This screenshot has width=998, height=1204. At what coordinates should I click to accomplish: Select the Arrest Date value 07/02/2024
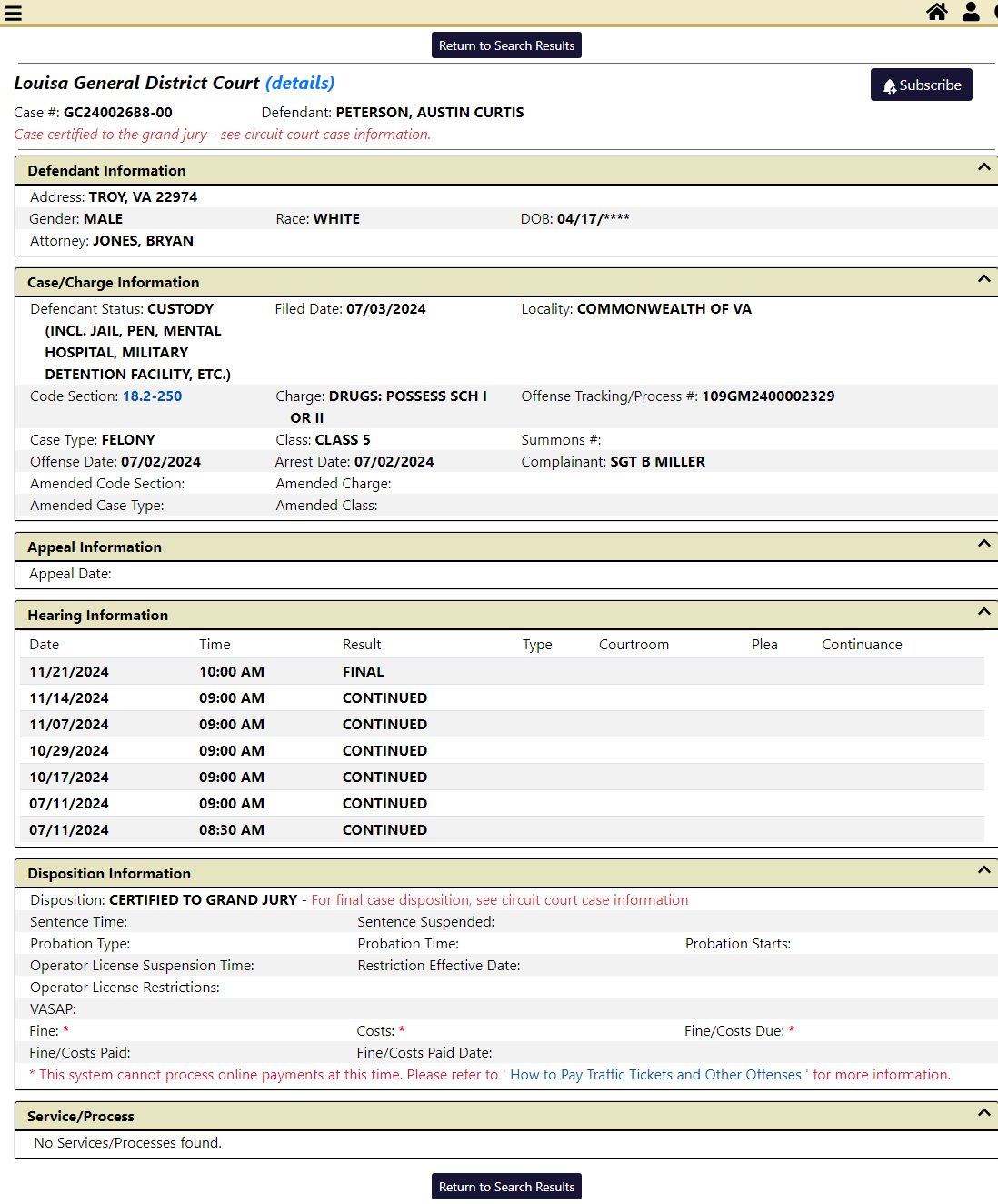click(394, 462)
